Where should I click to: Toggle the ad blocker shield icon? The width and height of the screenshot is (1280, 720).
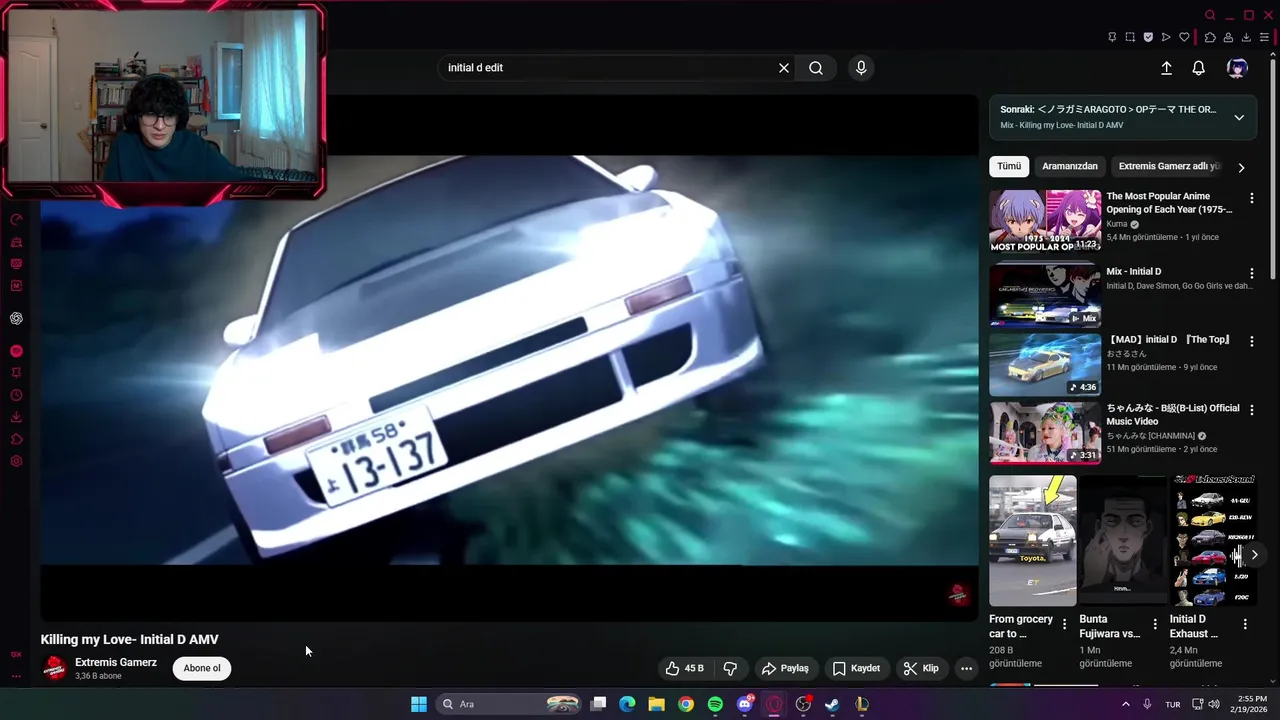point(1148,37)
